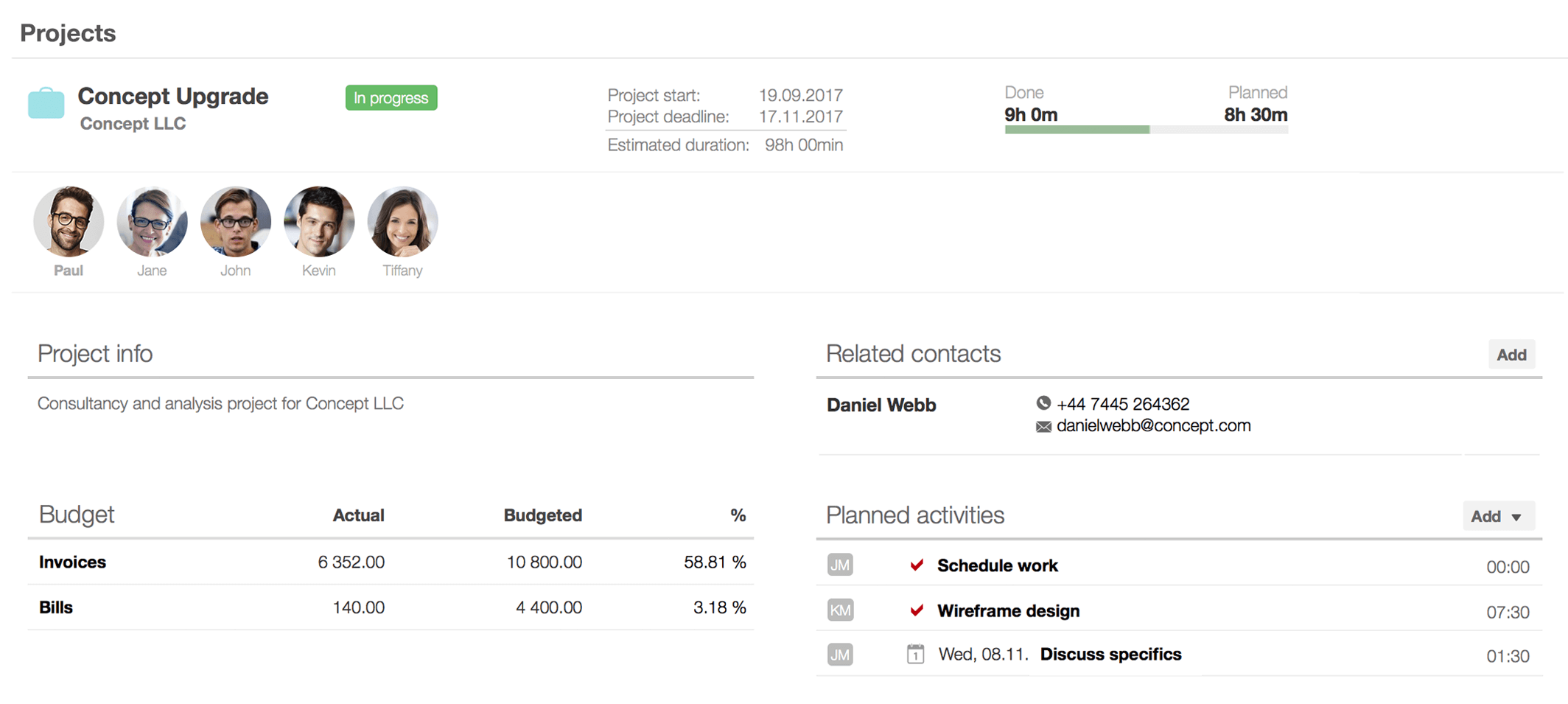Expand the Planned activities Add dropdown
This screenshot has width=1568, height=704.
tap(1498, 516)
